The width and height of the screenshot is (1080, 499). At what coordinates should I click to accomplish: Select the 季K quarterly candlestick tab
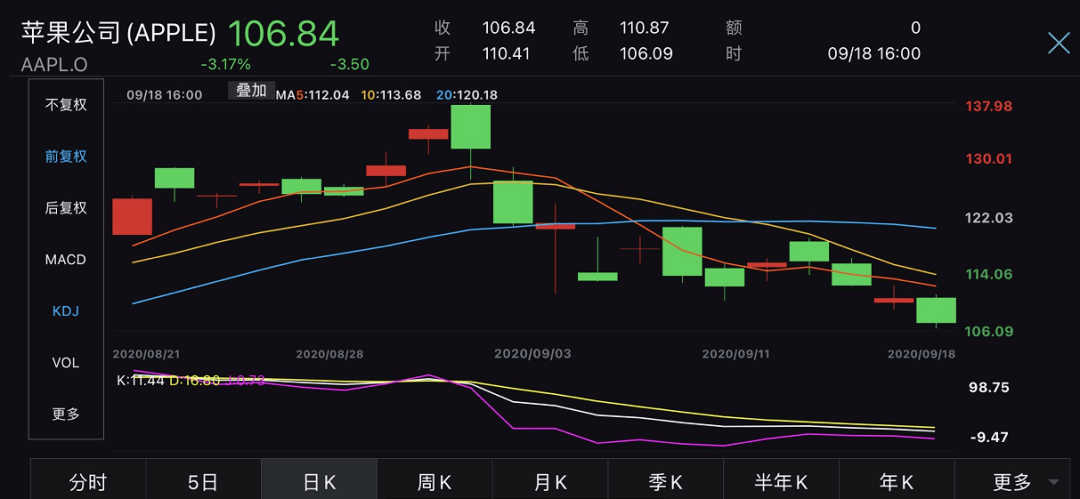[x=665, y=482]
